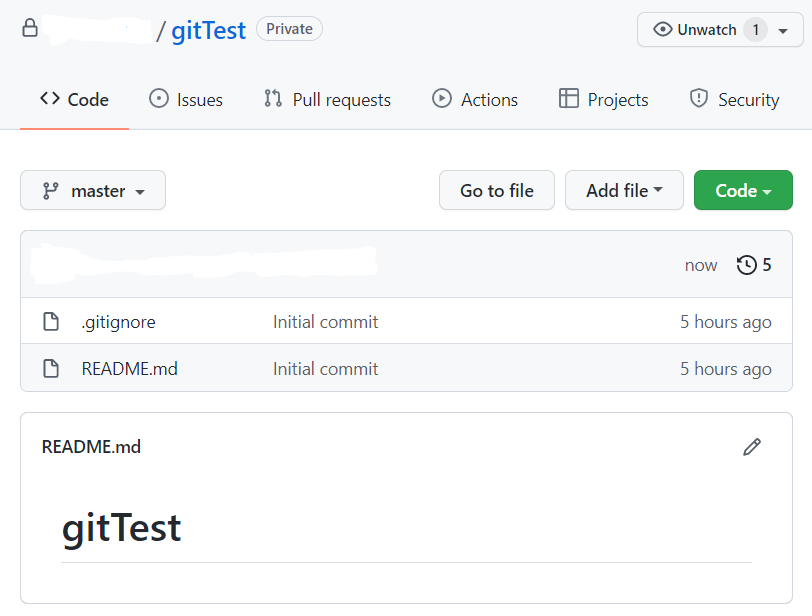Image resolution: width=812 pixels, height=616 pixels.
Task: Expand the Add file dropdown
Action: point(624,191)
